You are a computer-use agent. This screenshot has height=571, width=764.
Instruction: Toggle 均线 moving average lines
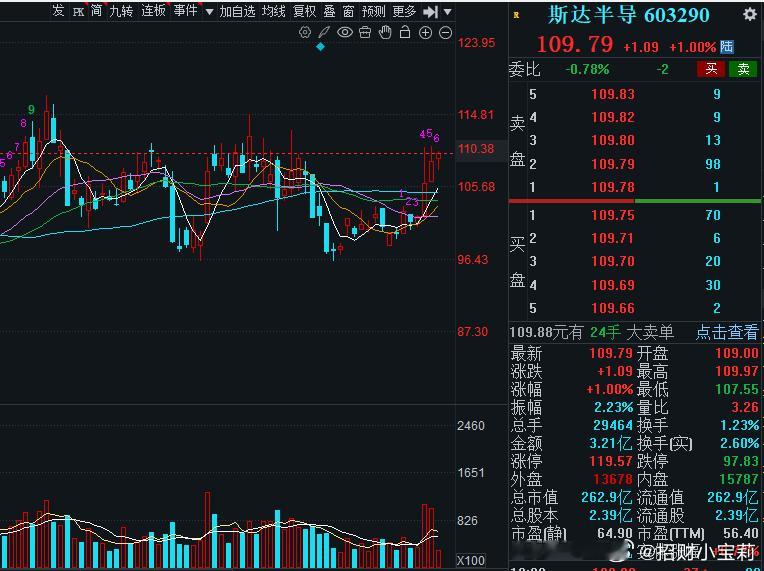(273, 11)
